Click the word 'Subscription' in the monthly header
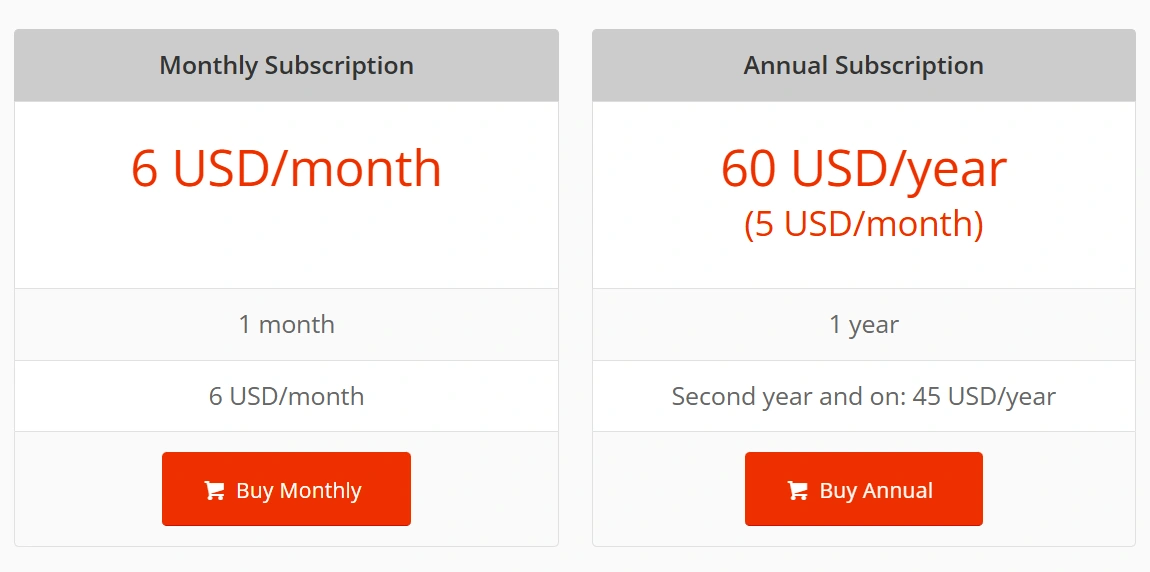Screen dimensions: 1150x572 tap(339, 66)
